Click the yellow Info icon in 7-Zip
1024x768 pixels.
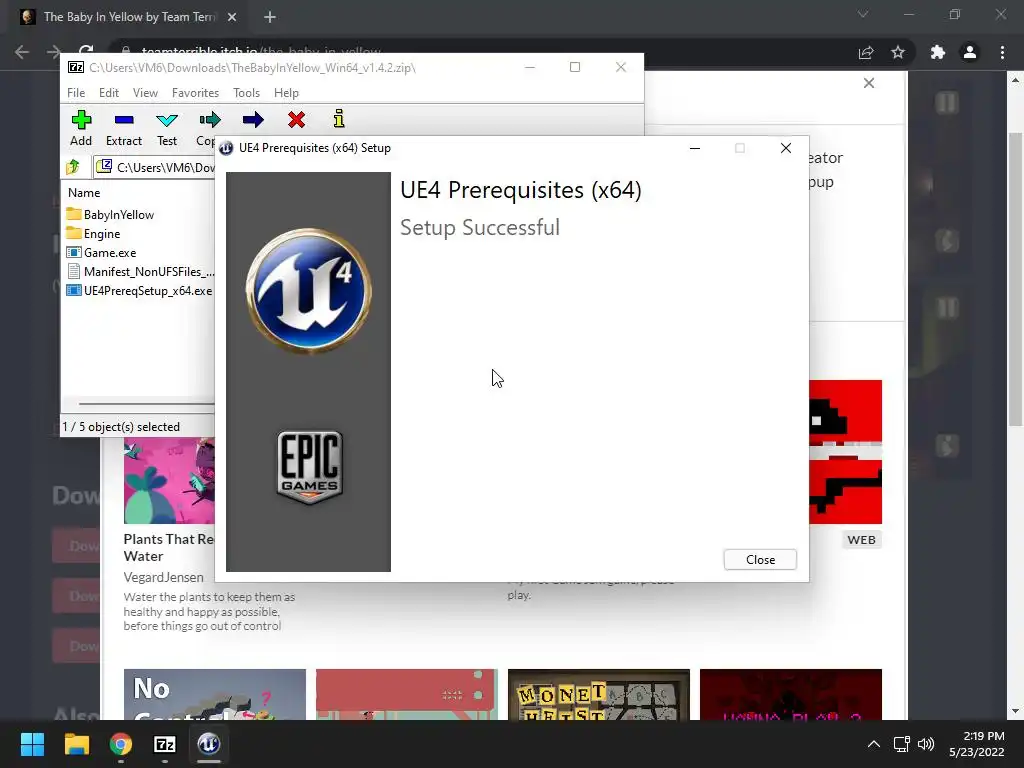coord(339,119)
